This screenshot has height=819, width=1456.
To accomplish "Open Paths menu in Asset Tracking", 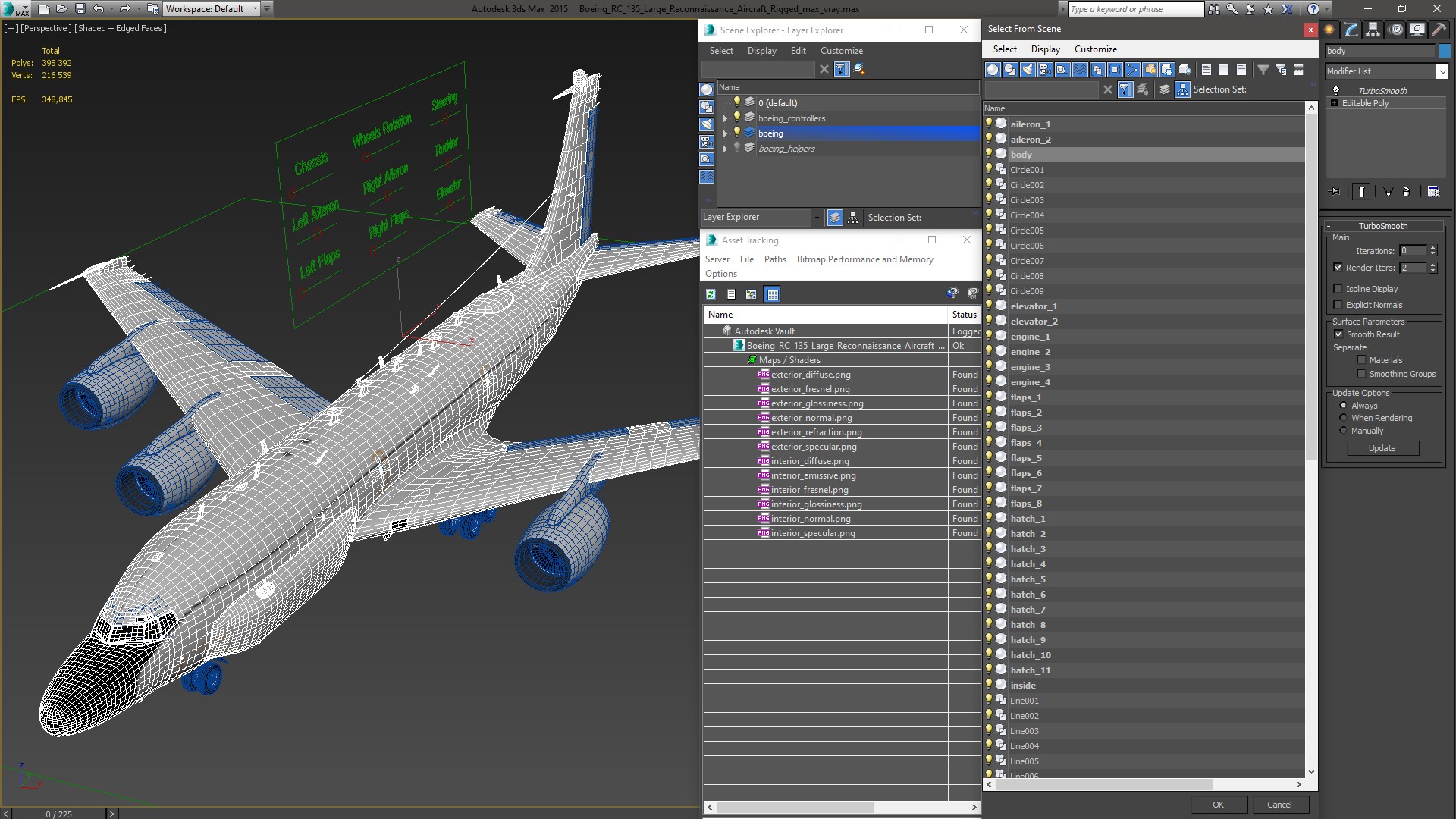I will pos(775,259).
